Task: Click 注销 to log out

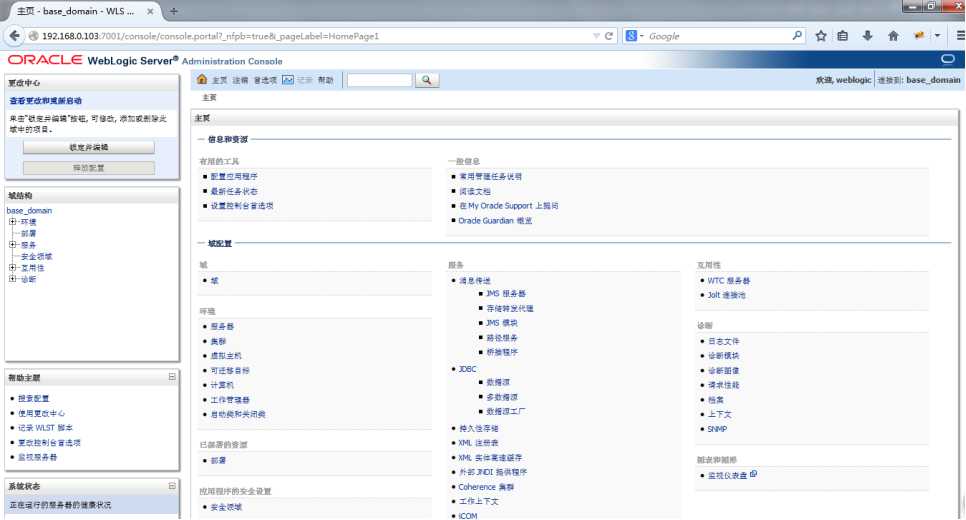Action: [x=240, y=80]
